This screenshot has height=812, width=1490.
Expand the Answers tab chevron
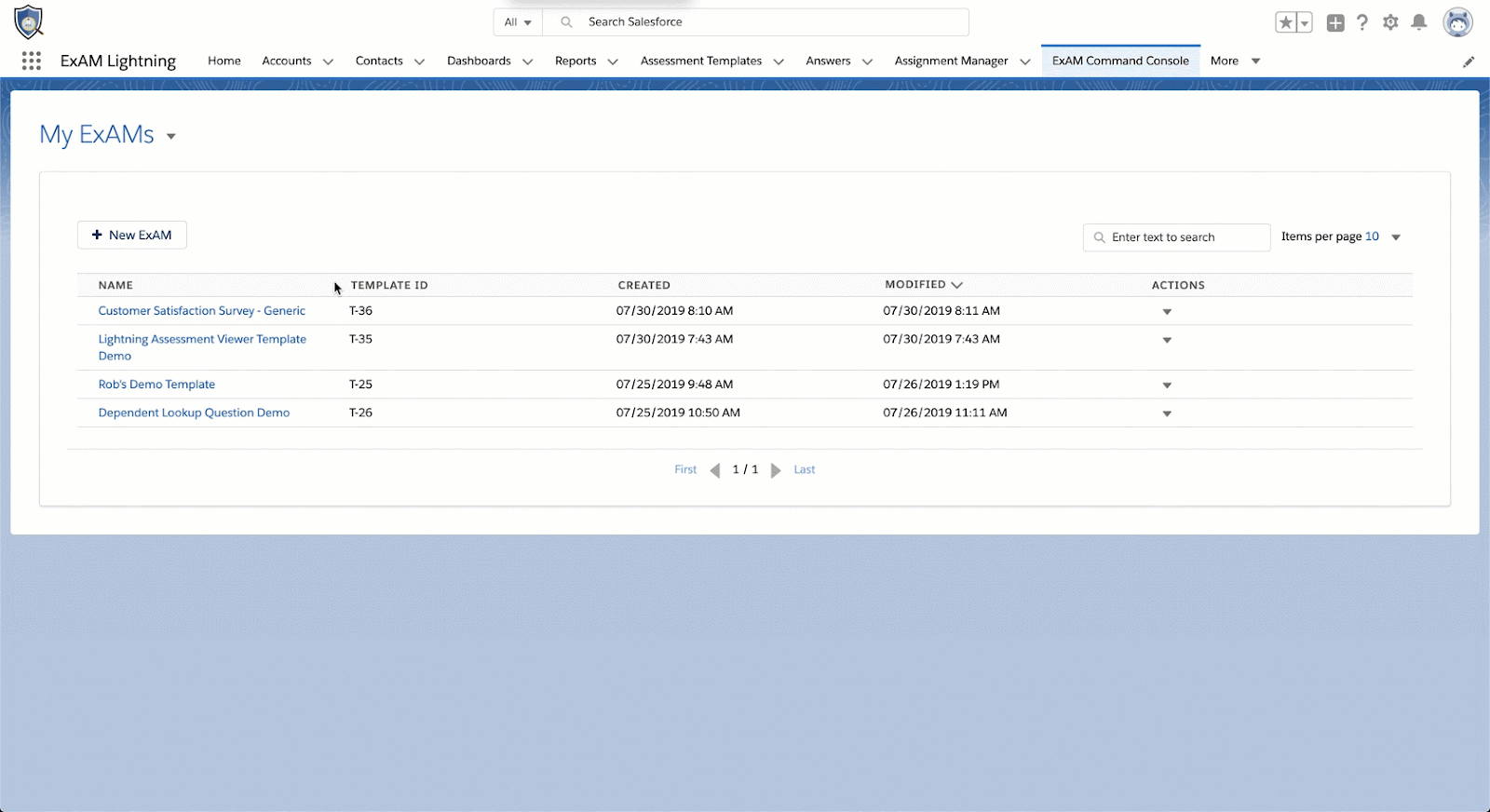(x=867, y=61)
